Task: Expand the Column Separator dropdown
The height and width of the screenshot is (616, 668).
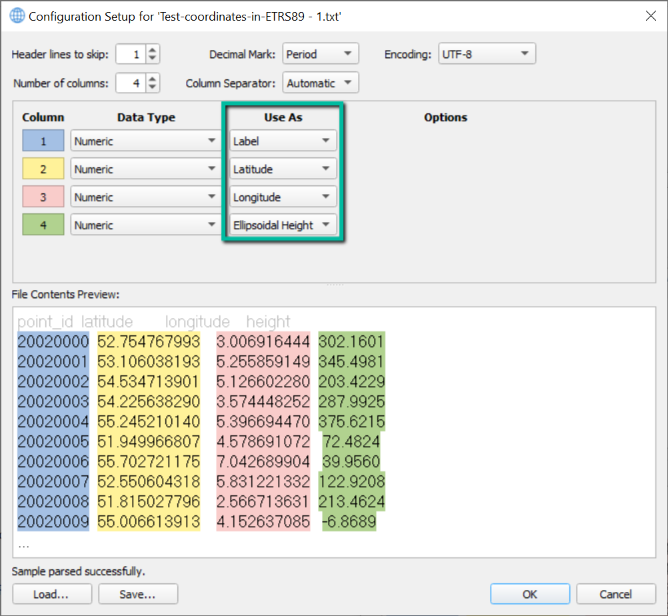Action: [320, 83]
